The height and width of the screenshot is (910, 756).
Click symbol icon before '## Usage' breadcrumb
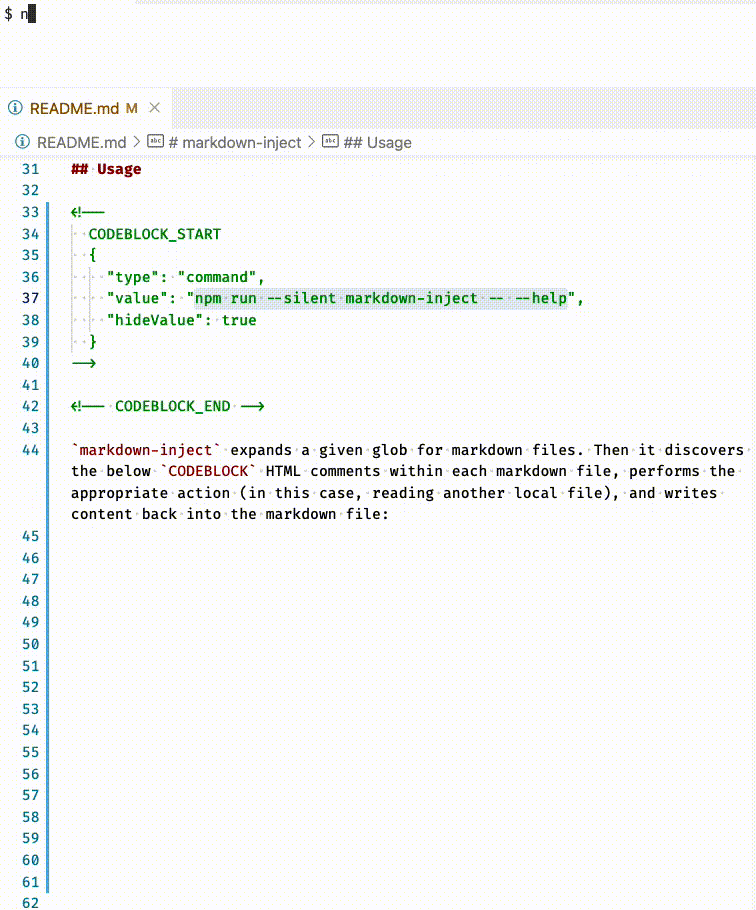pyautogui.click(x=330, y=141)
